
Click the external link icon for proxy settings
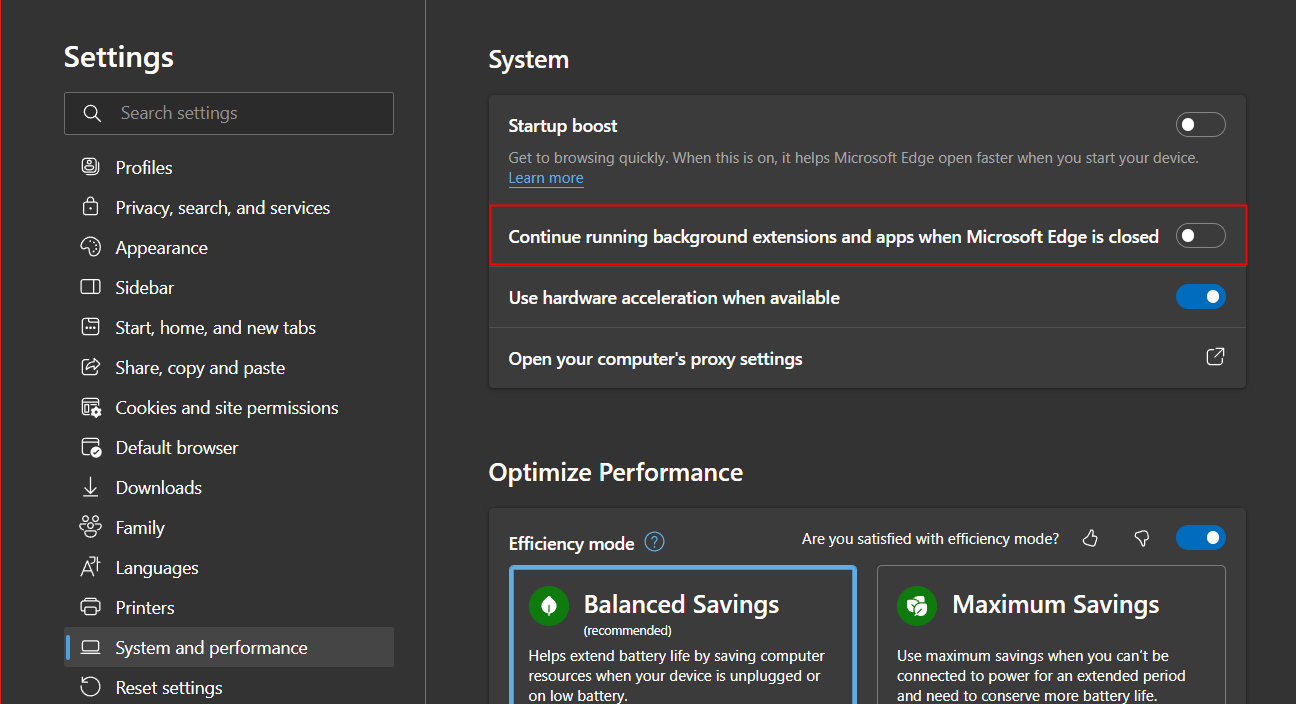coord(1215,357)
